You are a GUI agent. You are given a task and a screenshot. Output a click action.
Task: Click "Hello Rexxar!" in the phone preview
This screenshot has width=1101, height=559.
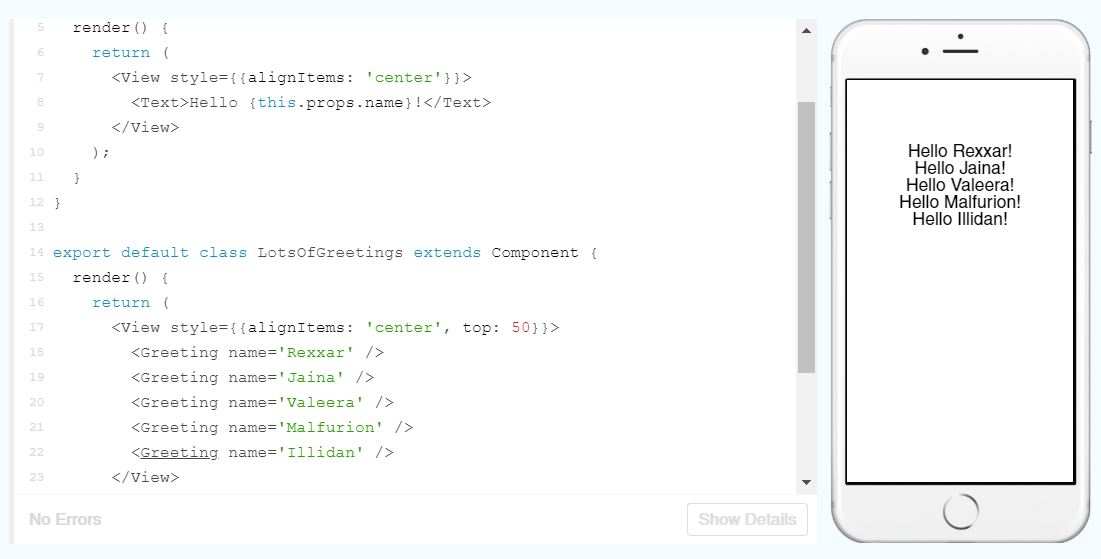click(x=960, y=151)
